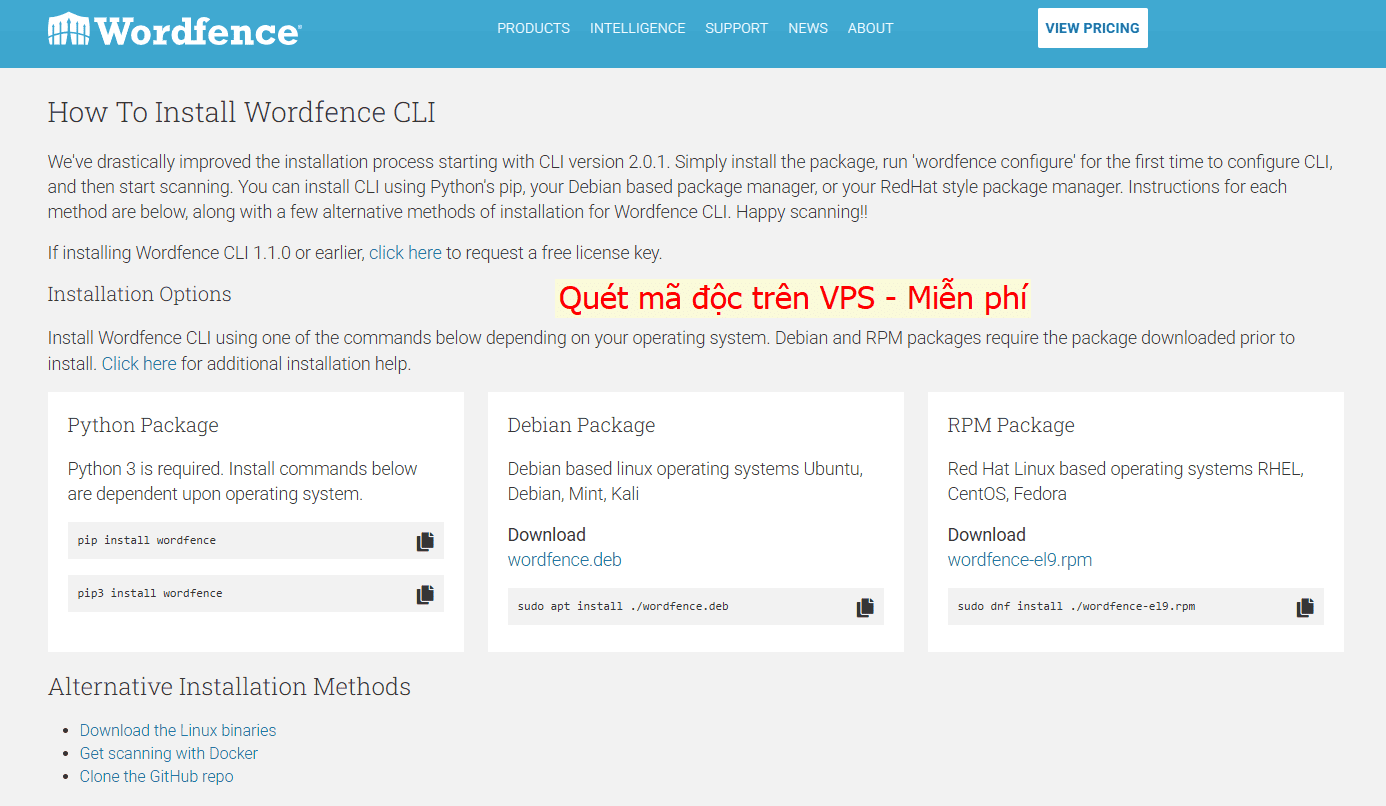This screenshot has height=806, width=1386.
Task: Open Download the Linux binaries link
Action: [x=178, y=730]
